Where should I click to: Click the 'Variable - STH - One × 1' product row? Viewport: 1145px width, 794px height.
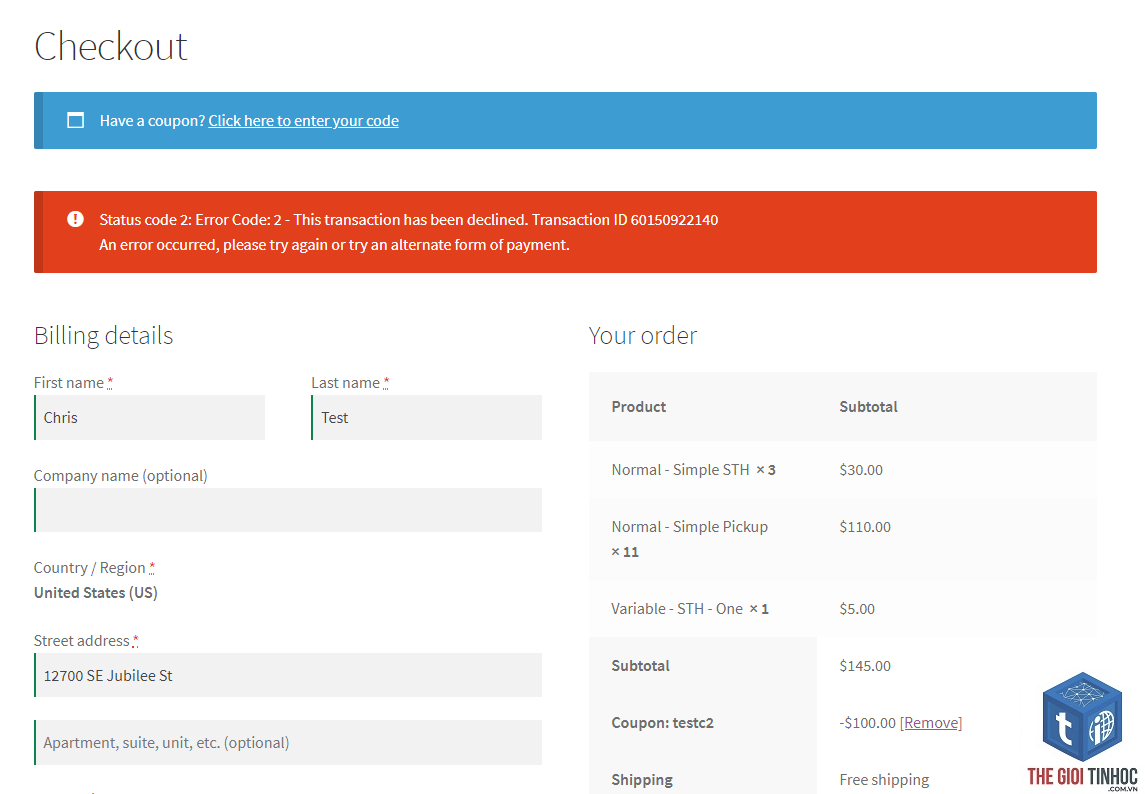(843, 608)
